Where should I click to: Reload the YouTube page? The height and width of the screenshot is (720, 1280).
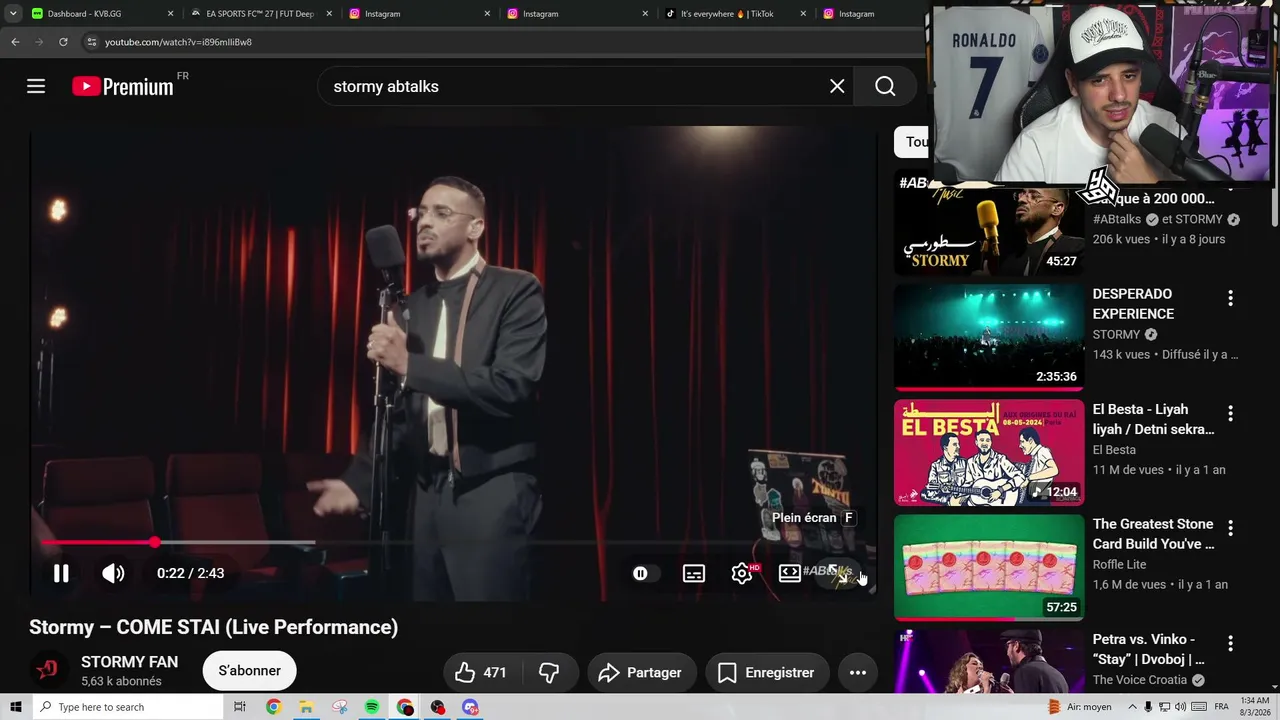[x=63, y=42]
